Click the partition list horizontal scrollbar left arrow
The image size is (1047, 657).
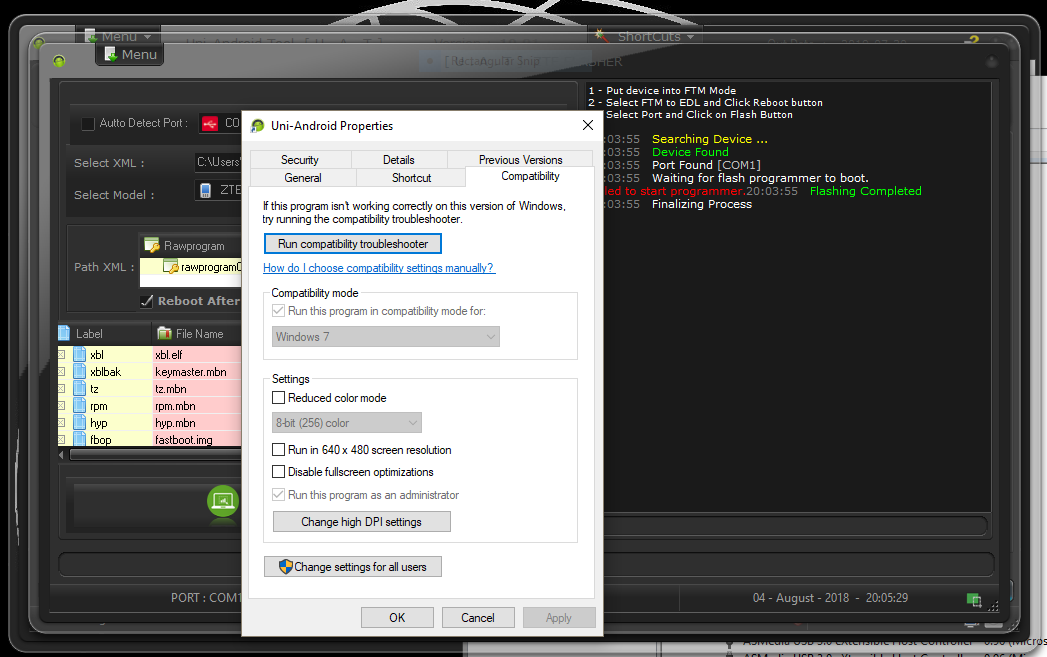tap(62, 455)
